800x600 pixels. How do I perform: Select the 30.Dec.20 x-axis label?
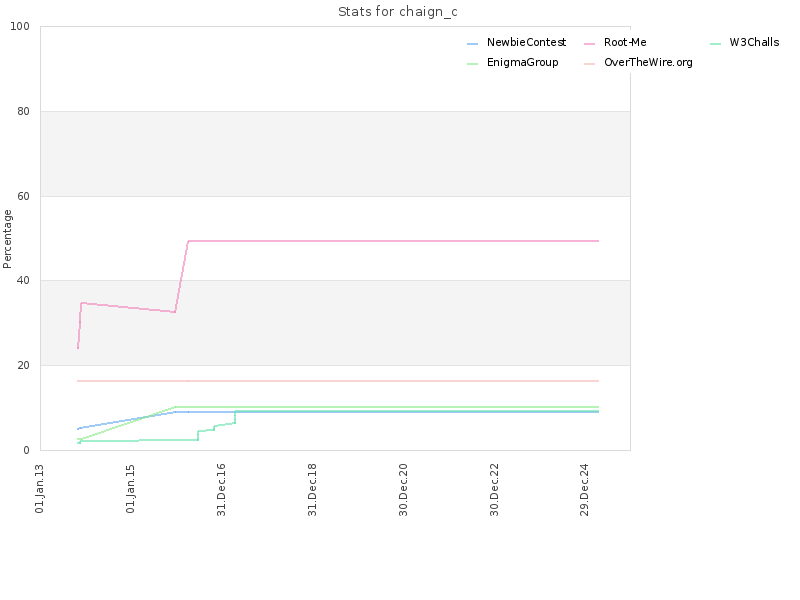pos(403,490)
